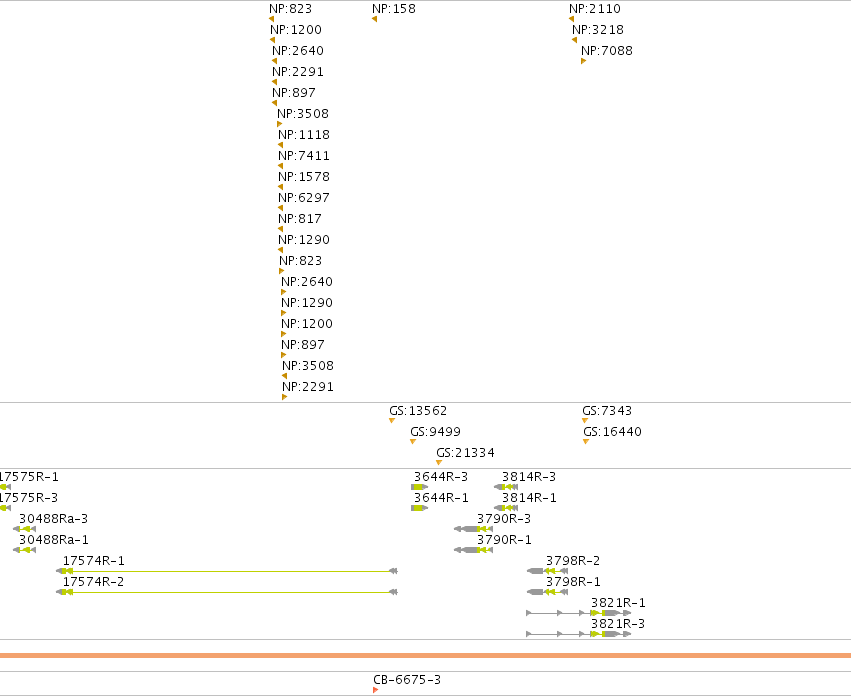This screenshot has width=851, height=696.
Task: Click the 17574R-2 transcript label
Action: (x=93, y=582)
